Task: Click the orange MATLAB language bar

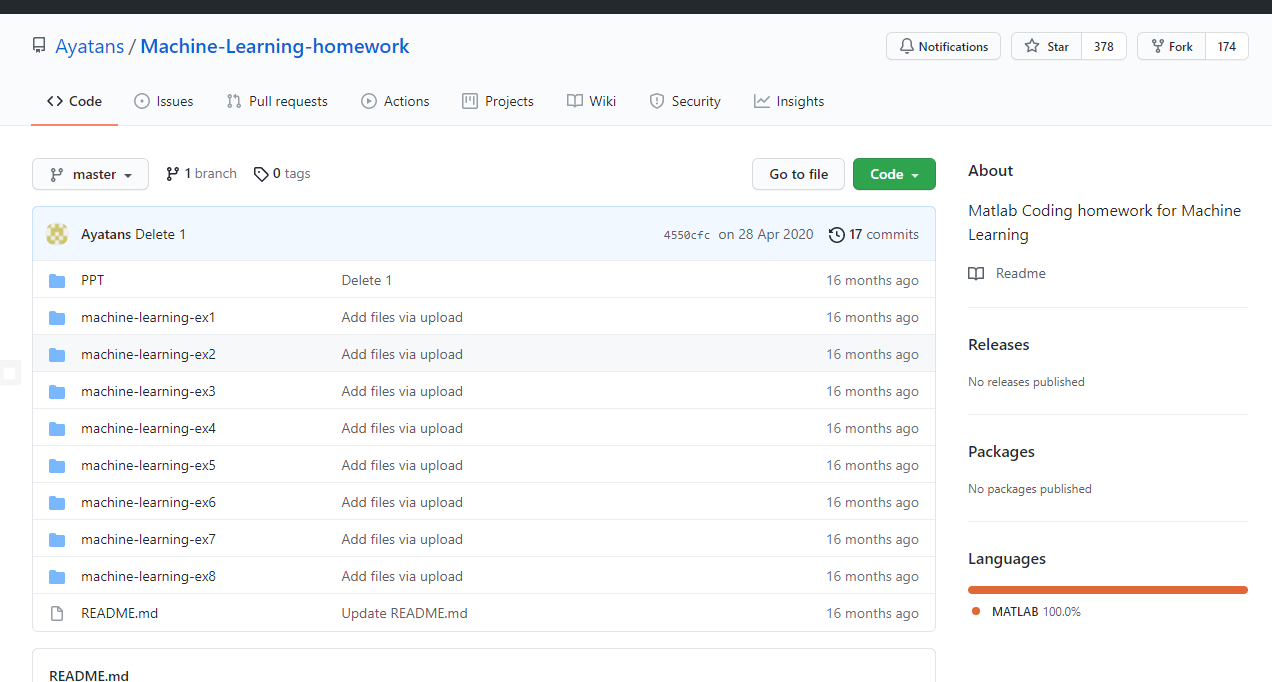Action: (1108, 590)
